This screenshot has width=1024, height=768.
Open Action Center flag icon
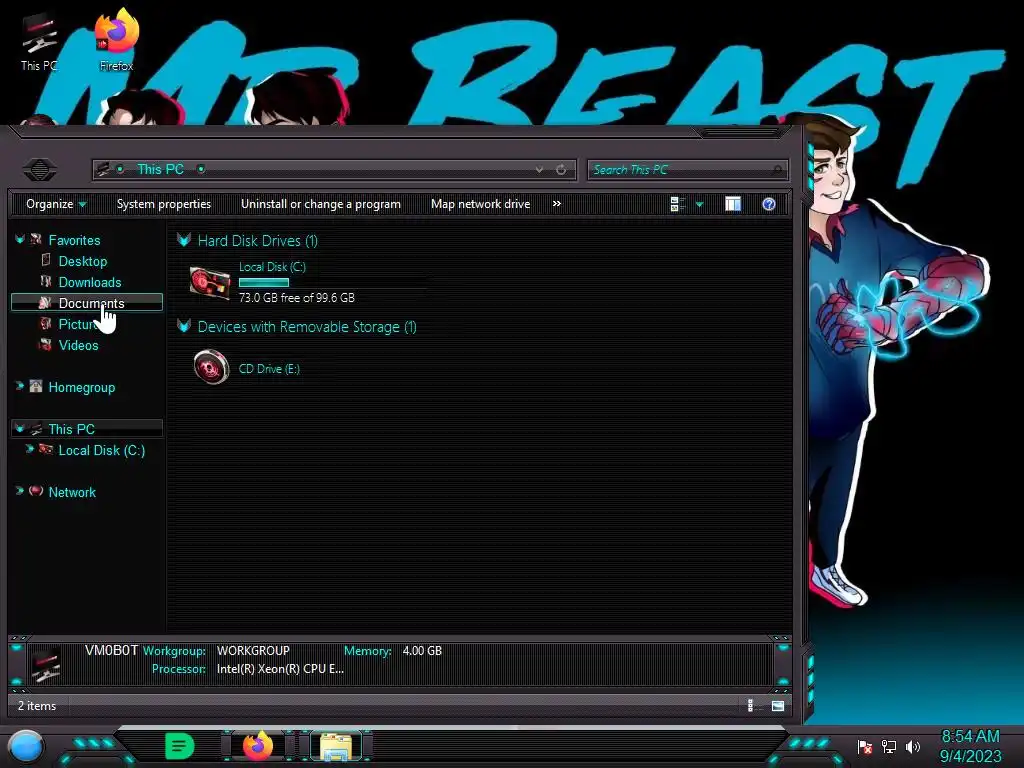[865, 746]
